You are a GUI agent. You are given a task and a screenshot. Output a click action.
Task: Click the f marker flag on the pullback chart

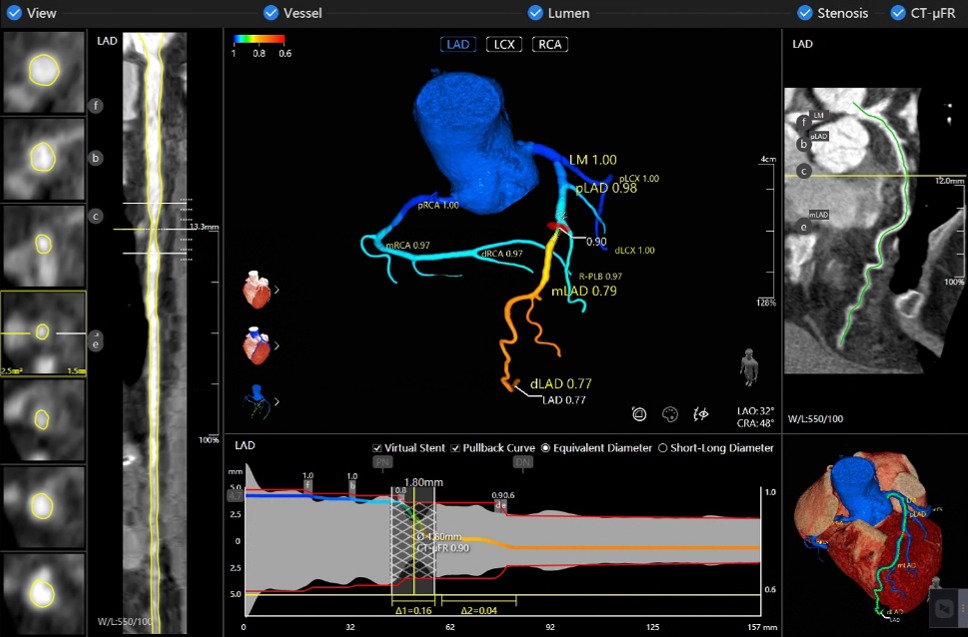point(308,485)
